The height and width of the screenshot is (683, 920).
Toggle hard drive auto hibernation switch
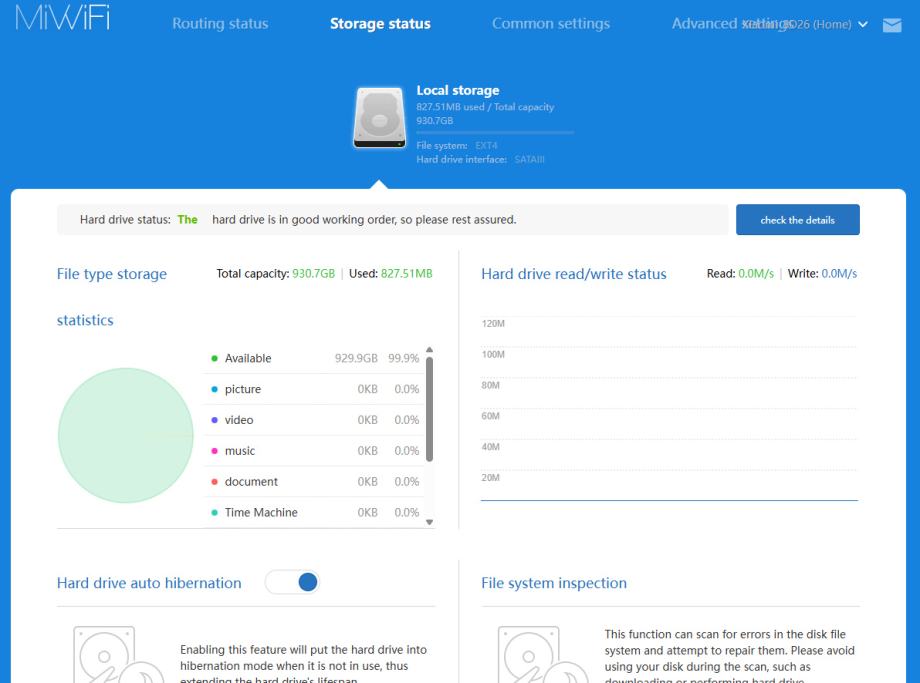pos(292,582)
